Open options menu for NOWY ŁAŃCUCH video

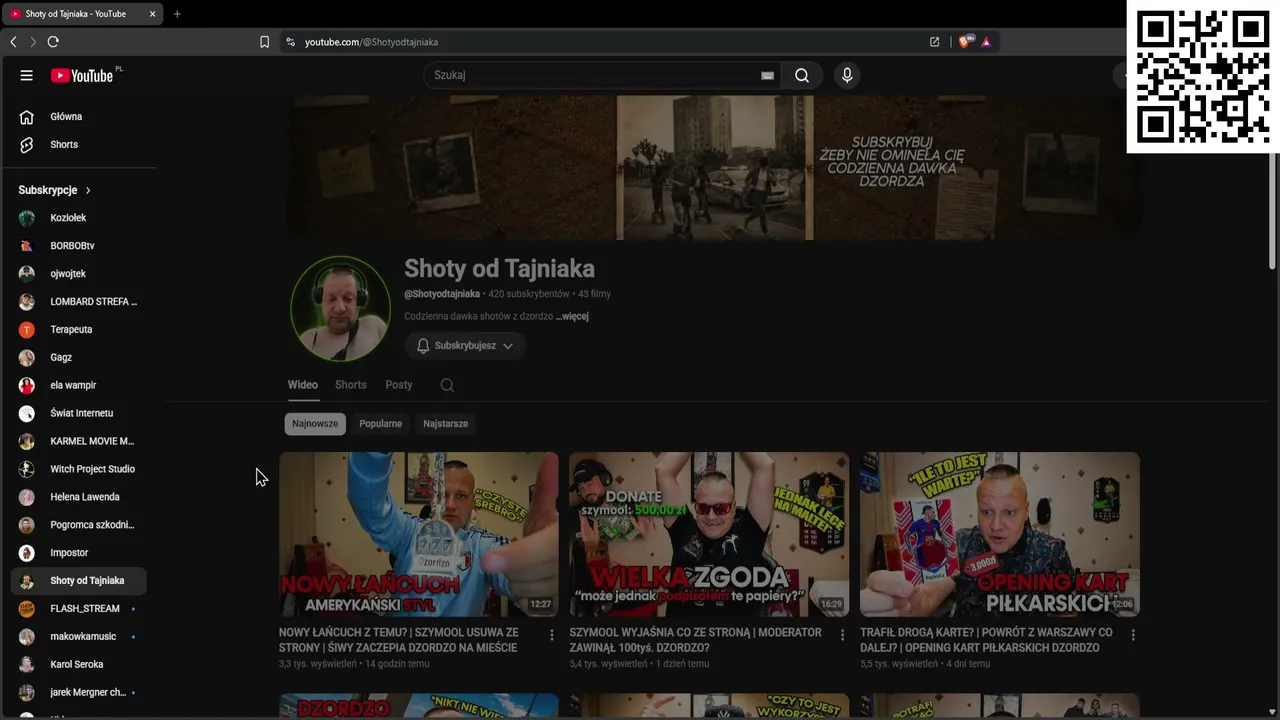(551, 635)
